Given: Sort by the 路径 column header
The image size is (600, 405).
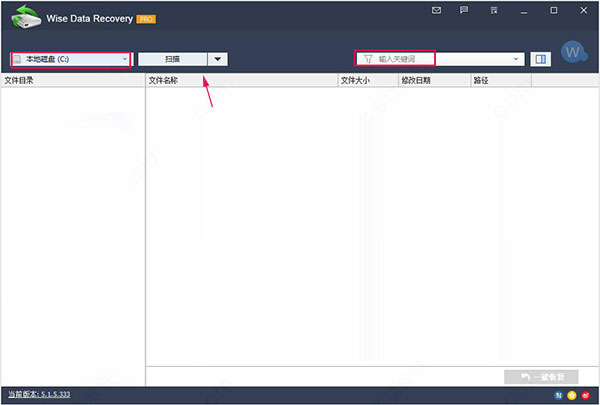Looking at the screenshot, I should (501, 80).
